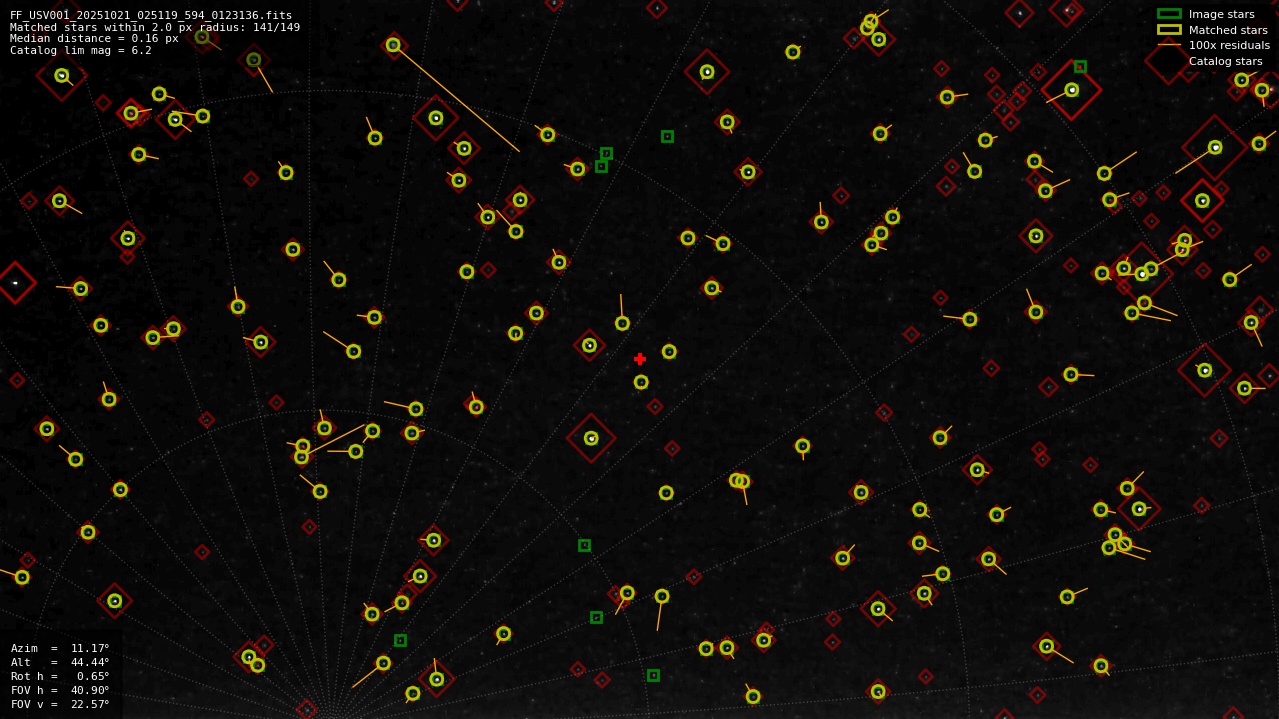Viewport: 1279px width, 719px height.
Task: Click the green Image stars legend swatch
Action: coord(1169,14)
